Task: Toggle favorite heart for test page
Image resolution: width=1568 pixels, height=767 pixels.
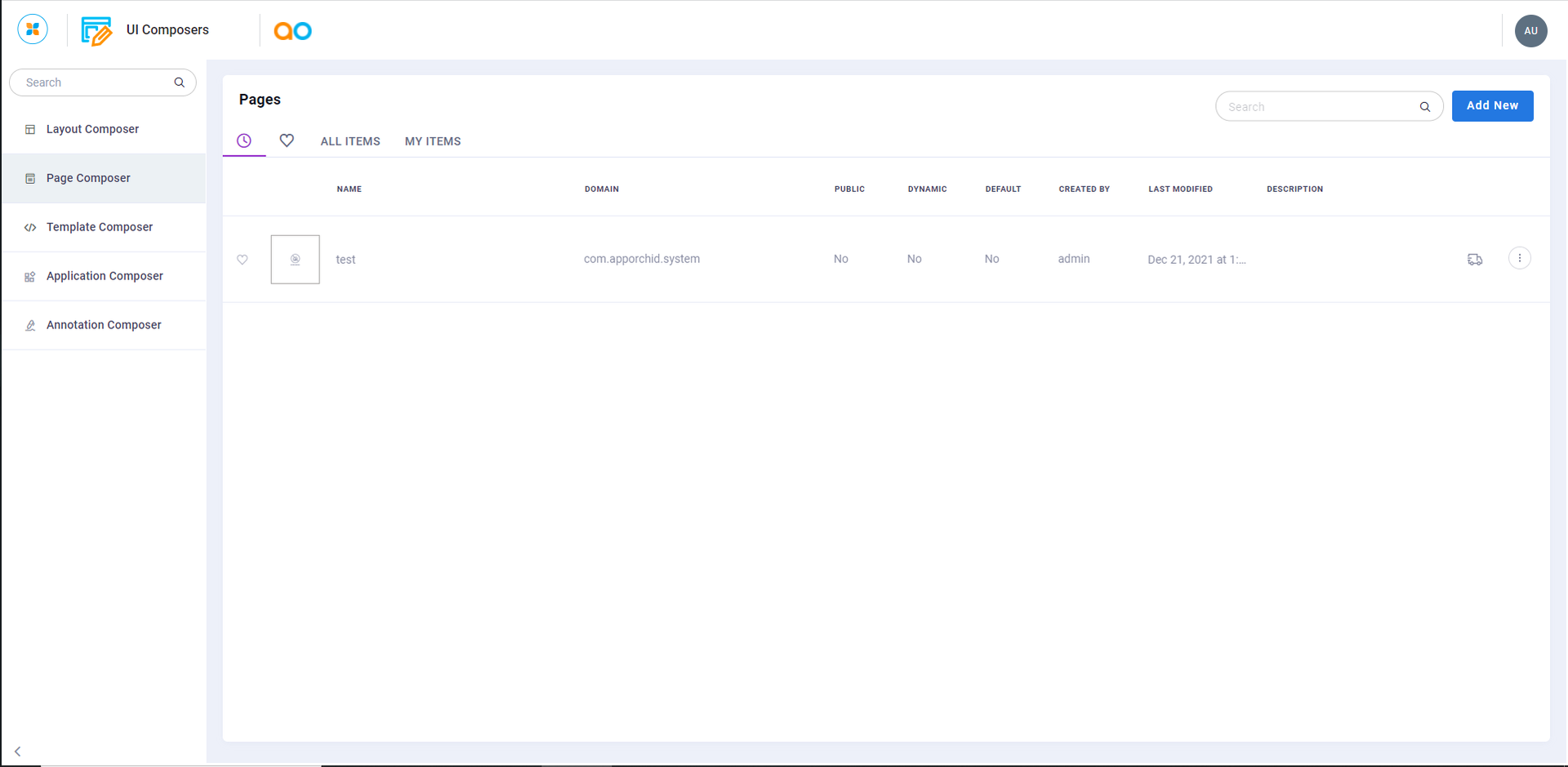Action: [243, 260]
